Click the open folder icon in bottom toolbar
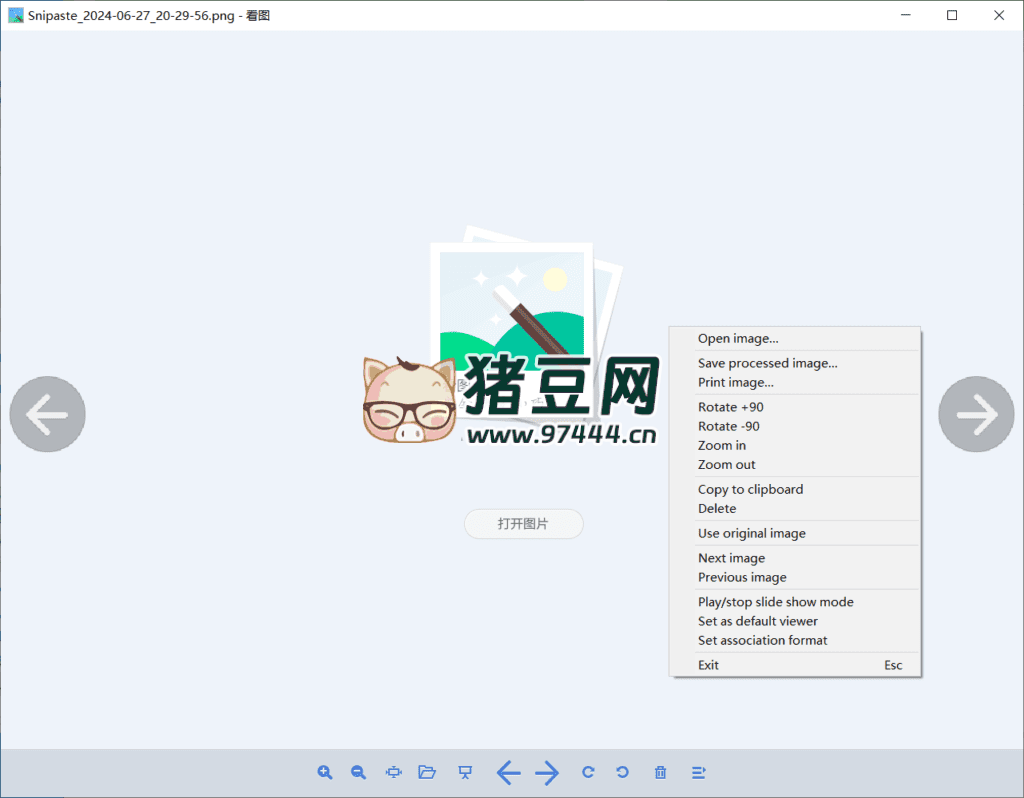Screen dimensions: 1024x798 (x=427, y=772)
